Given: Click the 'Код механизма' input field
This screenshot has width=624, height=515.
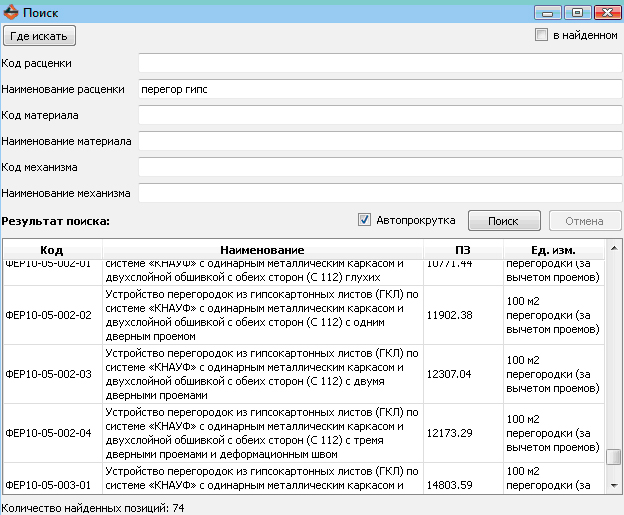Looking at the screenshot, I should click(379, 167).
